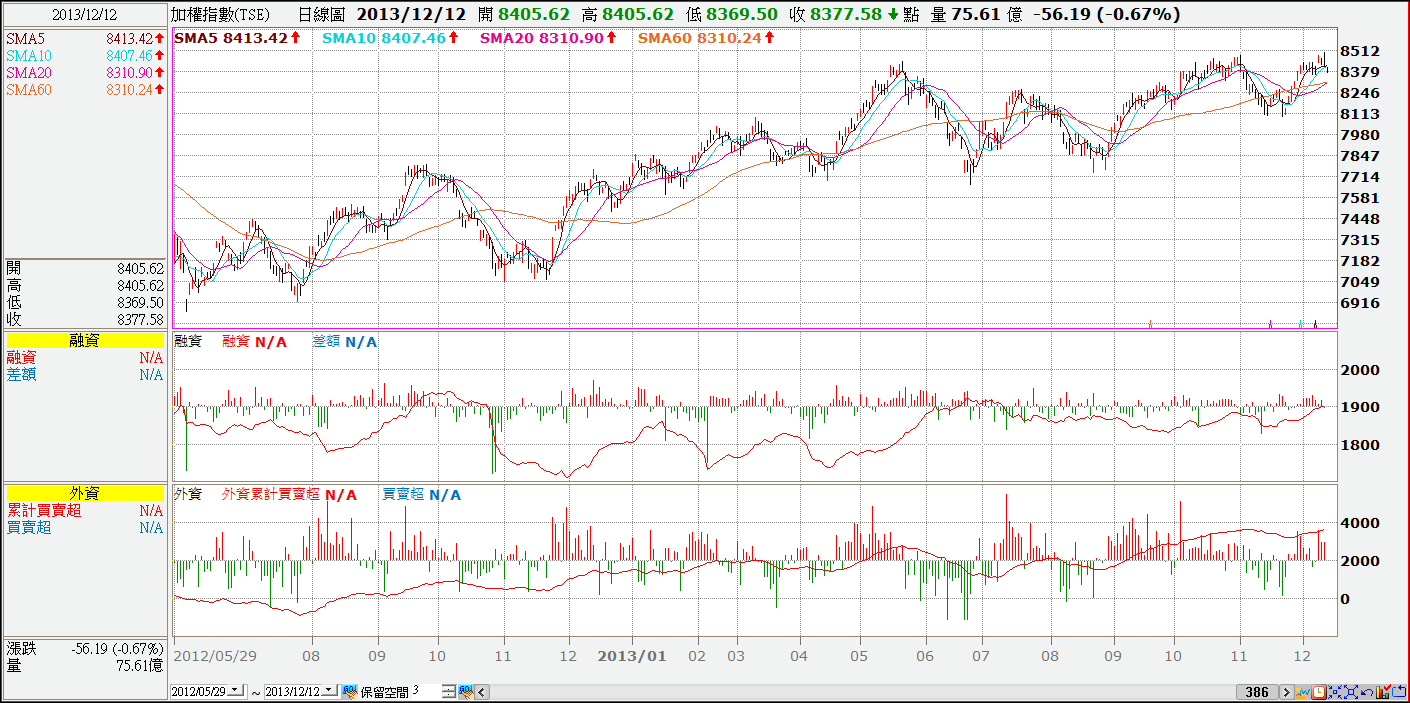The height and width of the screenshot is (703, 1410).
Task: Click the line chart style icon
Action: click(1303, 692)
